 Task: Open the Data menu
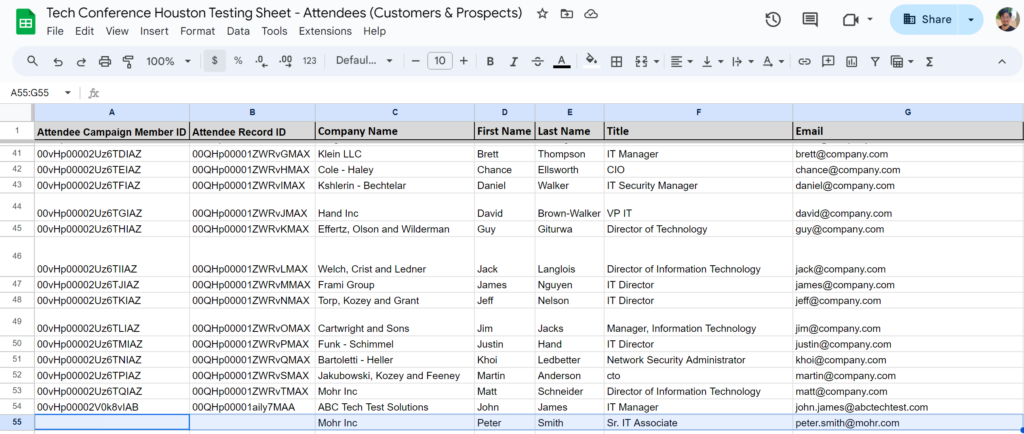[238, 31]
